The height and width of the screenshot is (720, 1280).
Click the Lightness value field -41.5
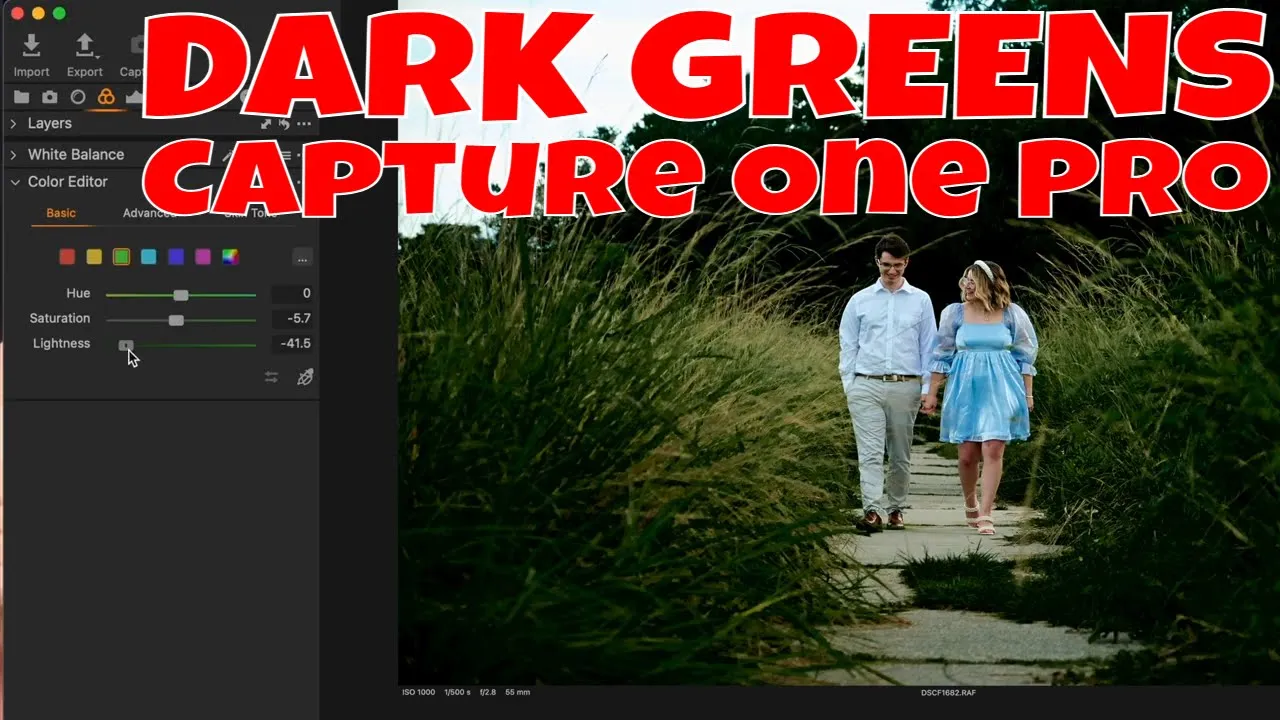[292, 344]
